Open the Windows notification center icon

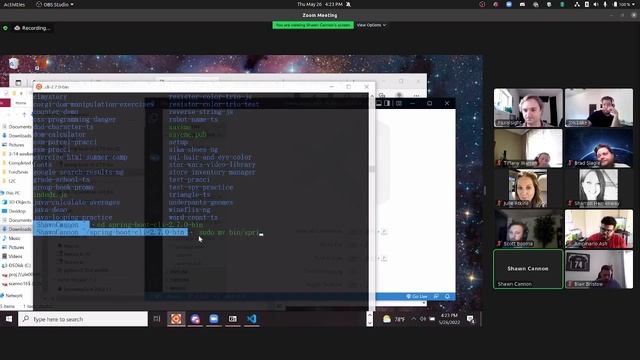click(471, 319)
